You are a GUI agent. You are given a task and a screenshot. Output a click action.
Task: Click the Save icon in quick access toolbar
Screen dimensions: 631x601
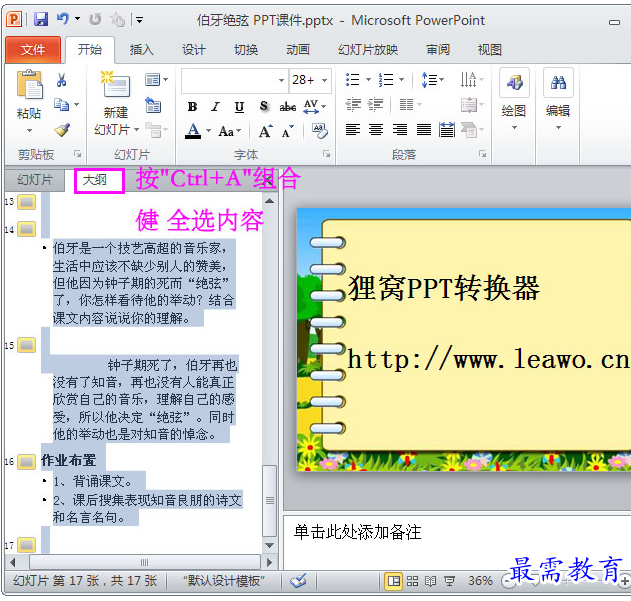[x=41, y=19]
